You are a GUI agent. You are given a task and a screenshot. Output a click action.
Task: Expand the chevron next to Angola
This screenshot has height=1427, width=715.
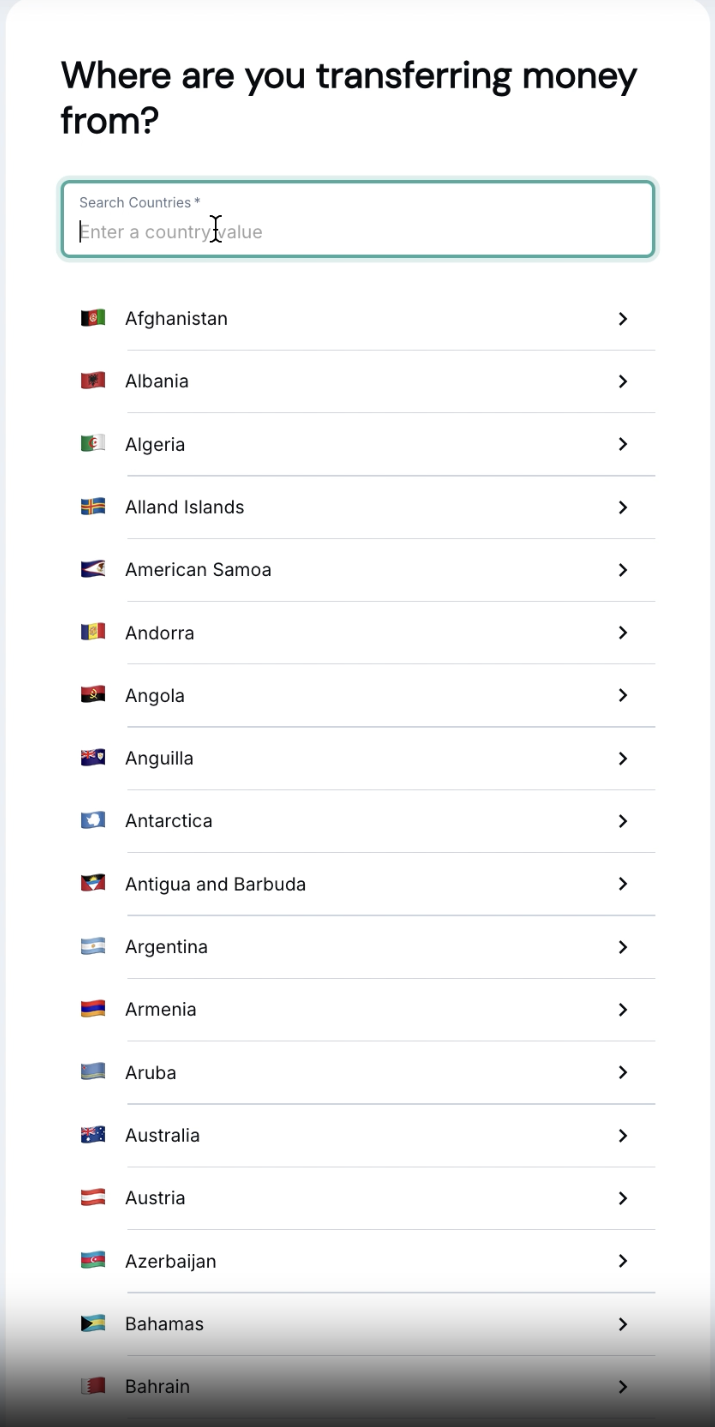point(623,695)
